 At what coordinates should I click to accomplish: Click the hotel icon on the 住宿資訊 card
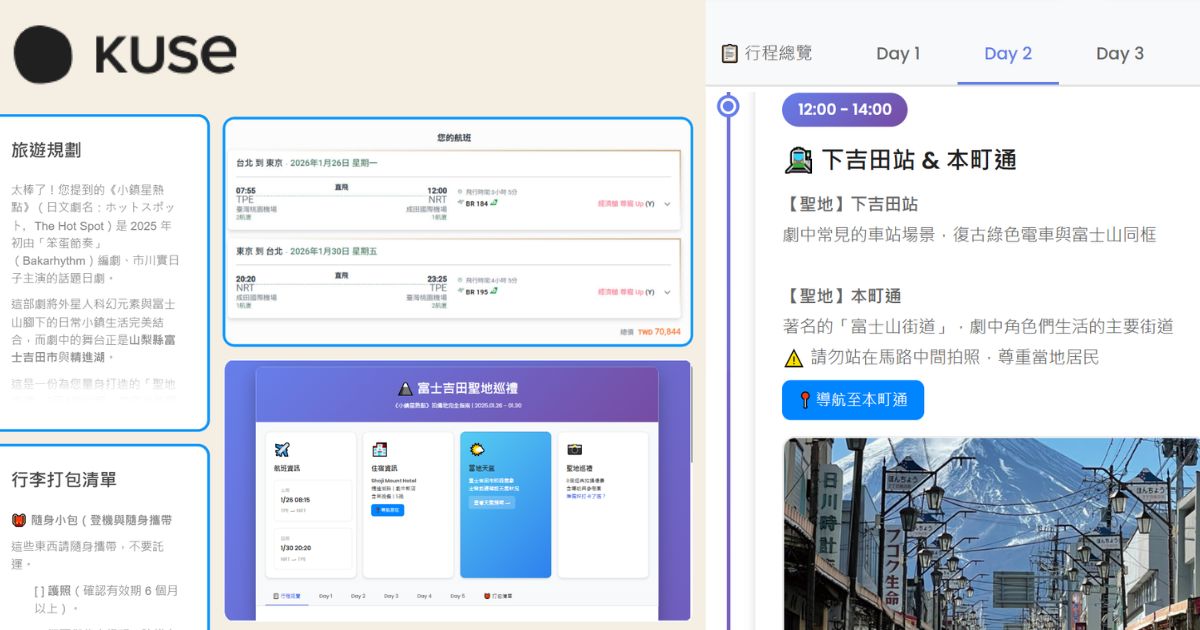380,449
